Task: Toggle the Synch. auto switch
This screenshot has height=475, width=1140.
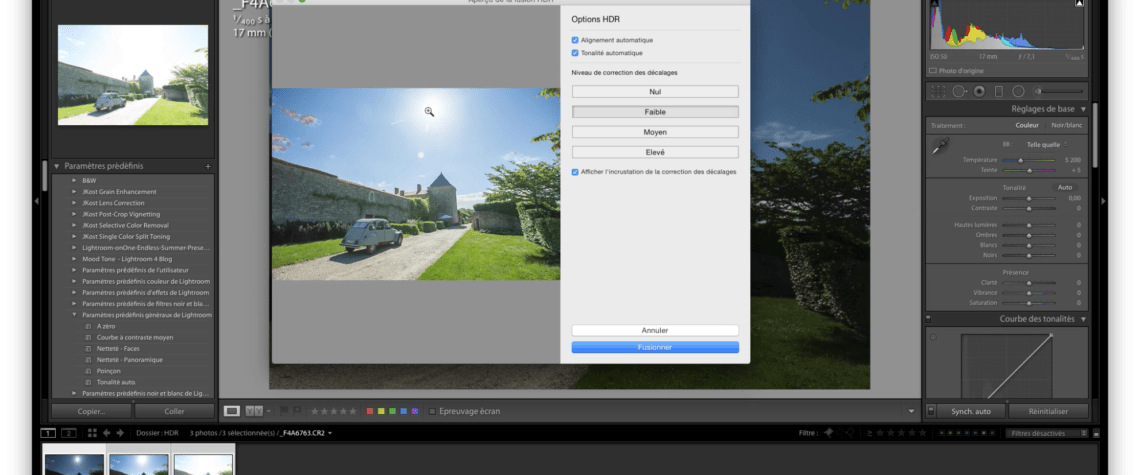Action: click(931, 411)
